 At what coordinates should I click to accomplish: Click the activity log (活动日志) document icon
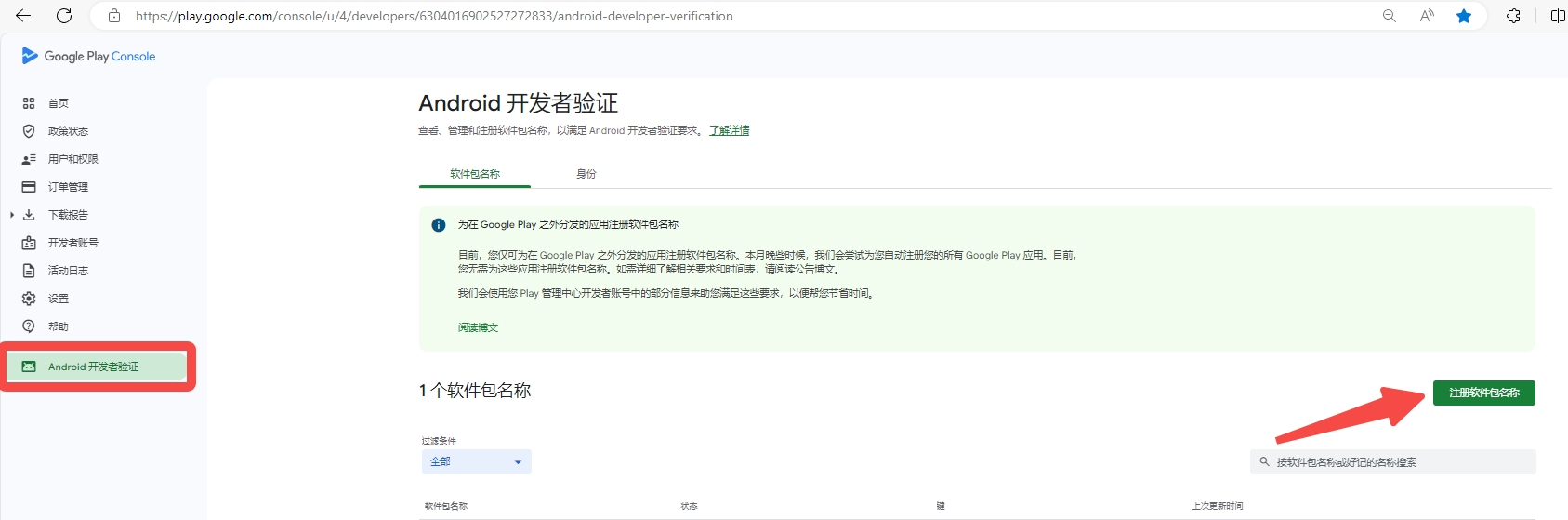(x=29, y=271)
